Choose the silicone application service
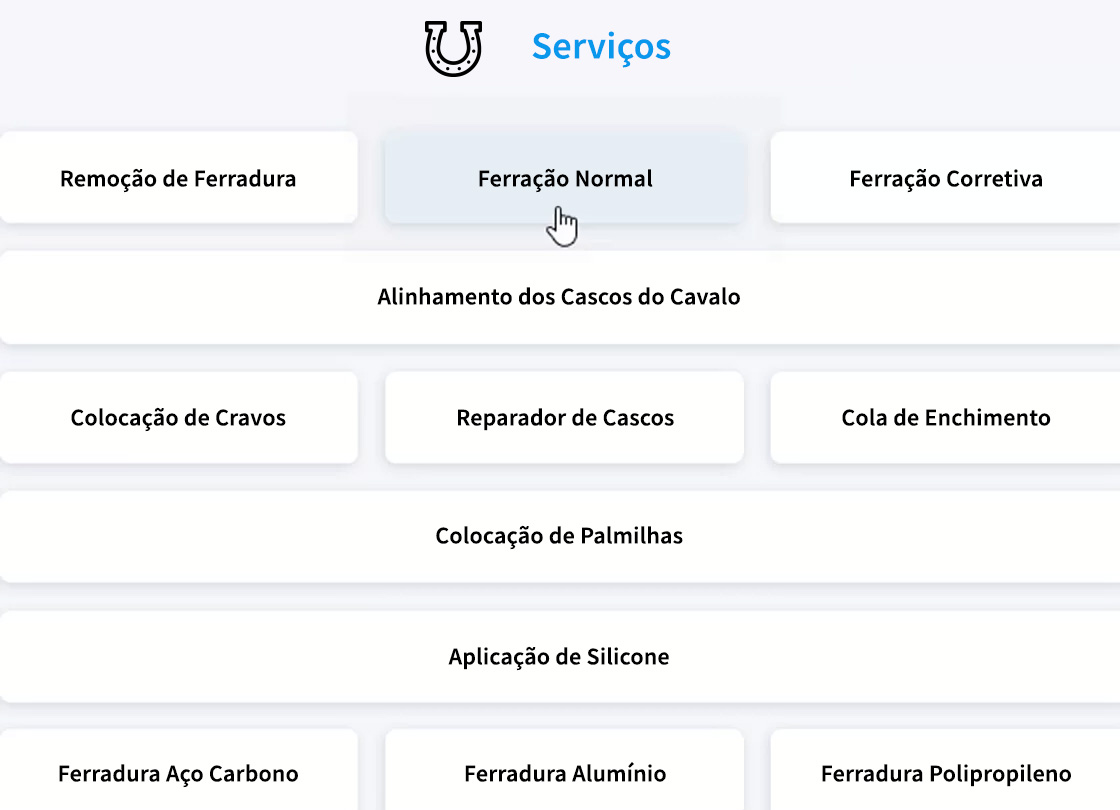The height and width of the screenshot is (810, 1120). (x=560, y=657)
